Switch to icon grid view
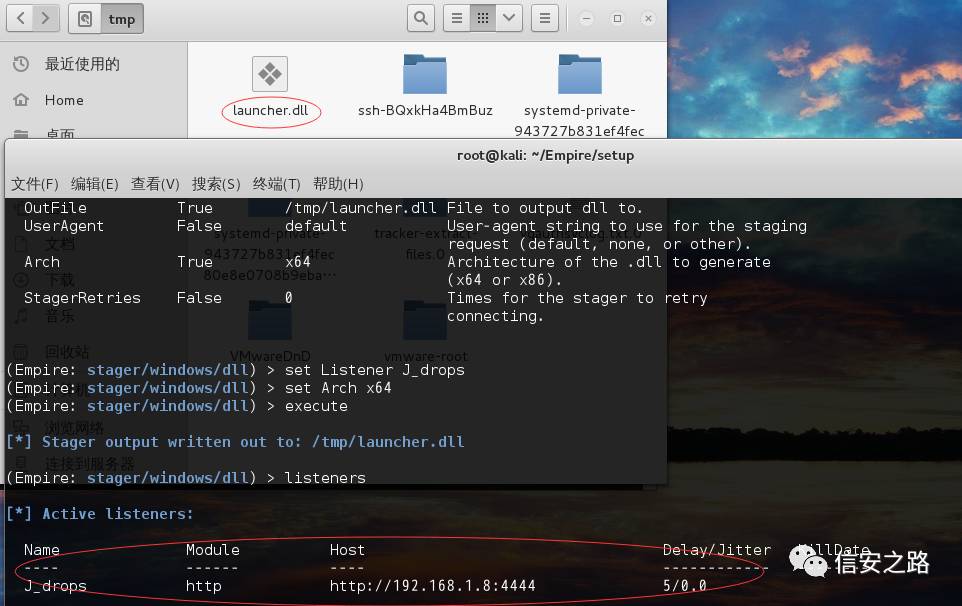This screenshot has height=606, width=962. point(483,18)
